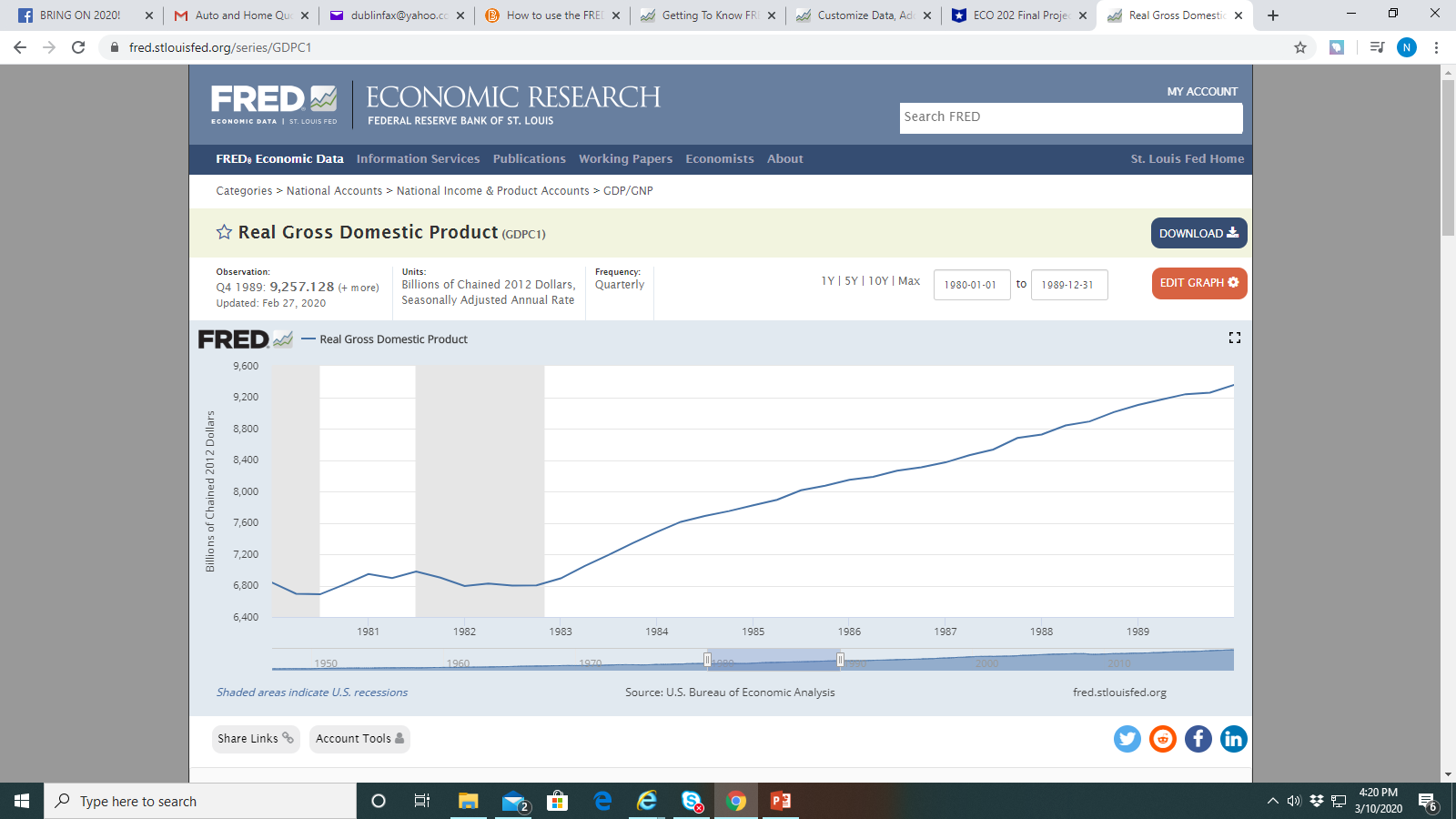Open PowerPoint from the taskbar

(778, 801)
